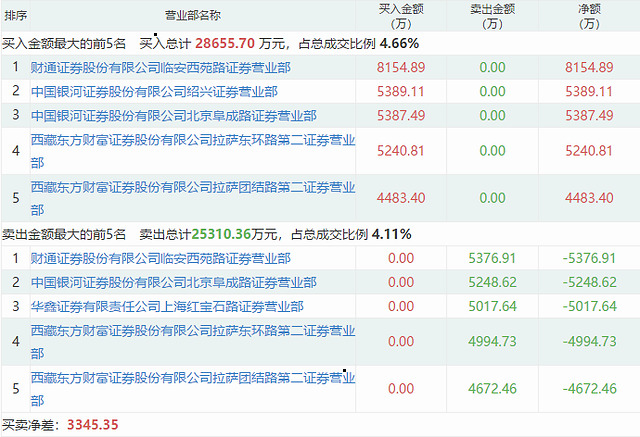The height and width of the screenshot is (437, 640).
Task: Click sell amount 4672.46 in 卖出金额 column
Action: pos(492,389)
